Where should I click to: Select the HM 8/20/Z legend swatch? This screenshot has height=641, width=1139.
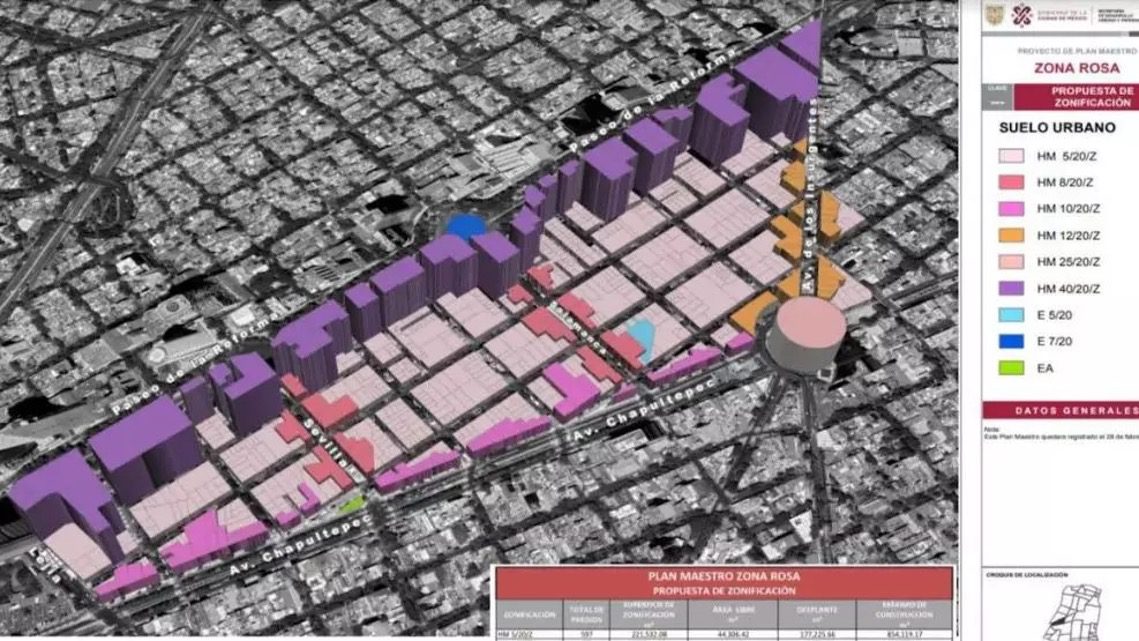pos(1011,183)
